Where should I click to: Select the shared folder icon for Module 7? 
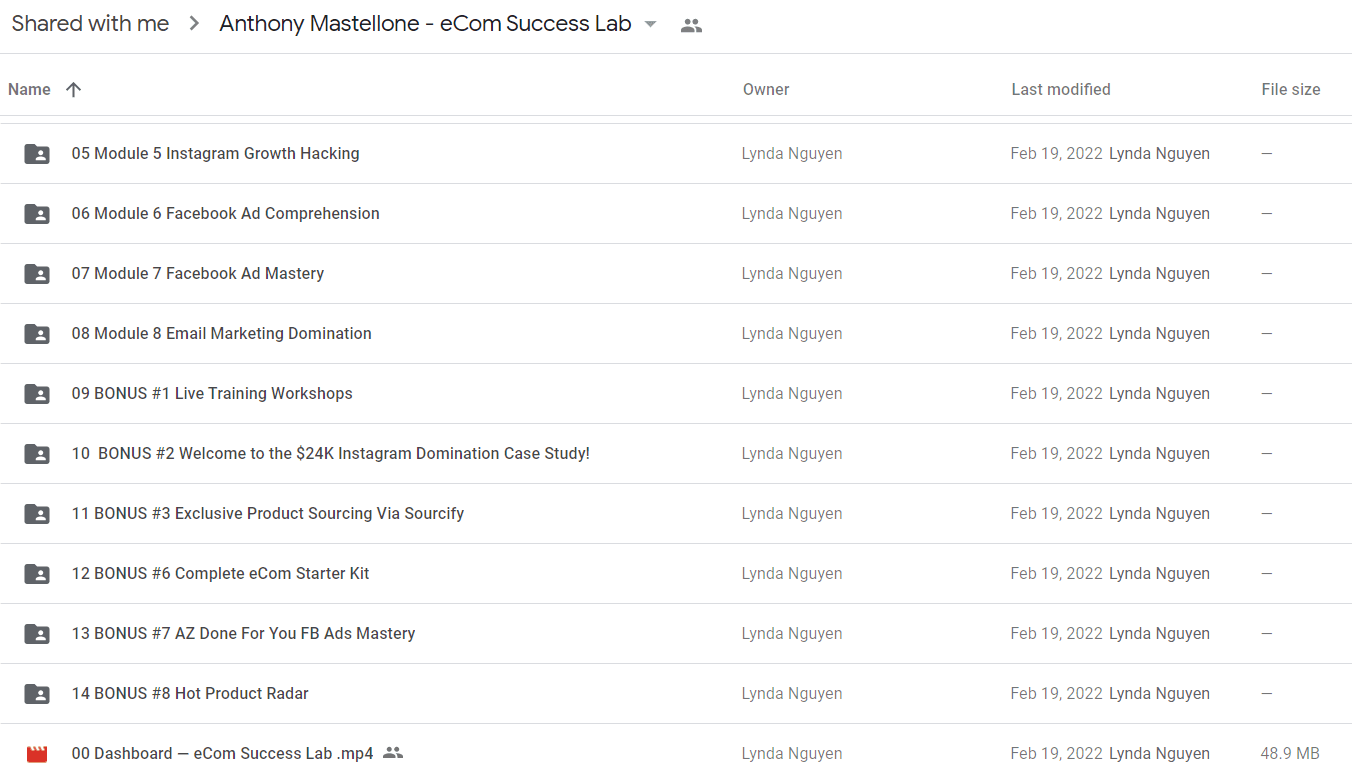pyautogui.click(x=37, y=274)
